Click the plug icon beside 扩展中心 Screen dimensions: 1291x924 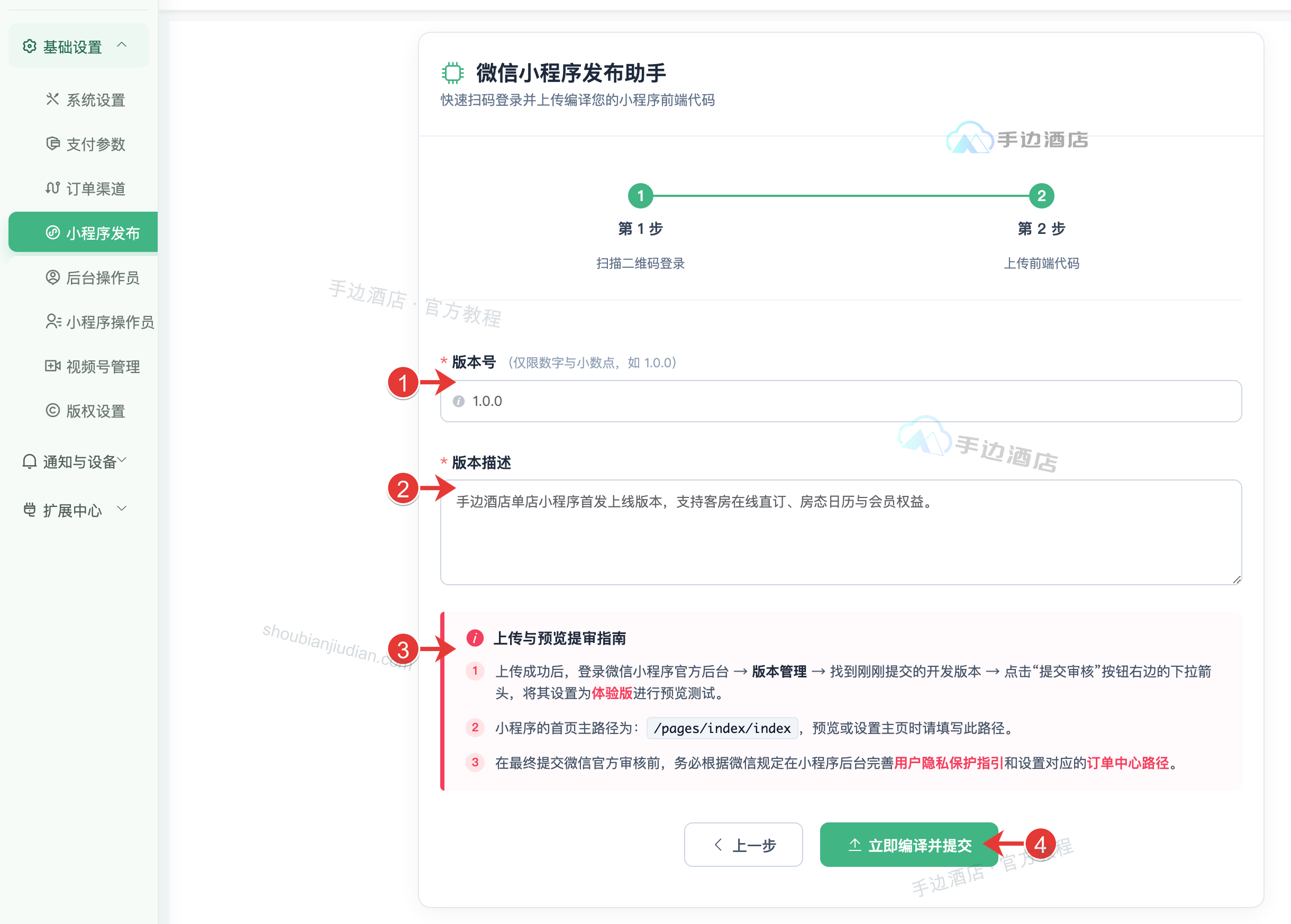30,510
